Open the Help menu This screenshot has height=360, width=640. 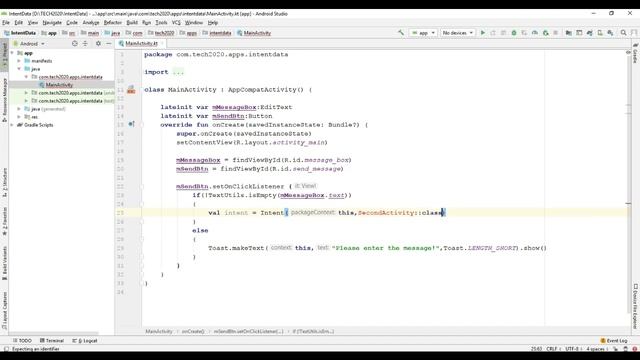click(213, 22)
